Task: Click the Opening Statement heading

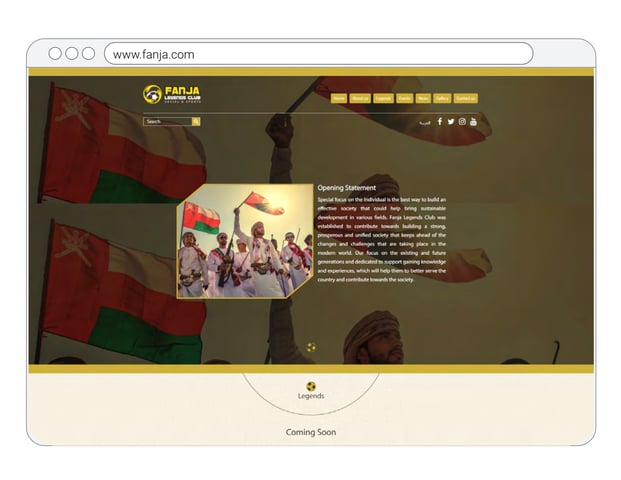Action: pyautogui.click(x=347, y=188)
